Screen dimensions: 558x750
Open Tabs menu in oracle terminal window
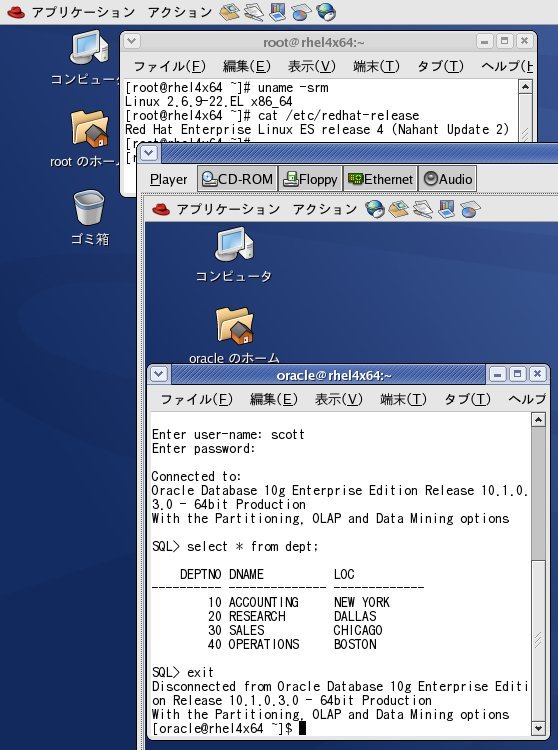[467, 399]
